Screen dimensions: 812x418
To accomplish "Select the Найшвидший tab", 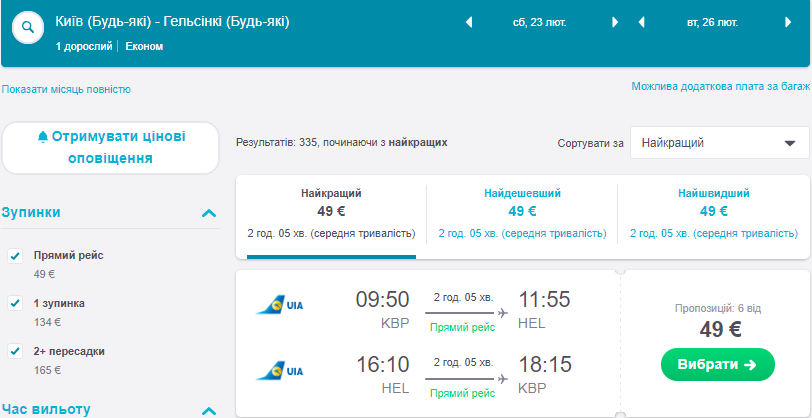I will point(713,212).
